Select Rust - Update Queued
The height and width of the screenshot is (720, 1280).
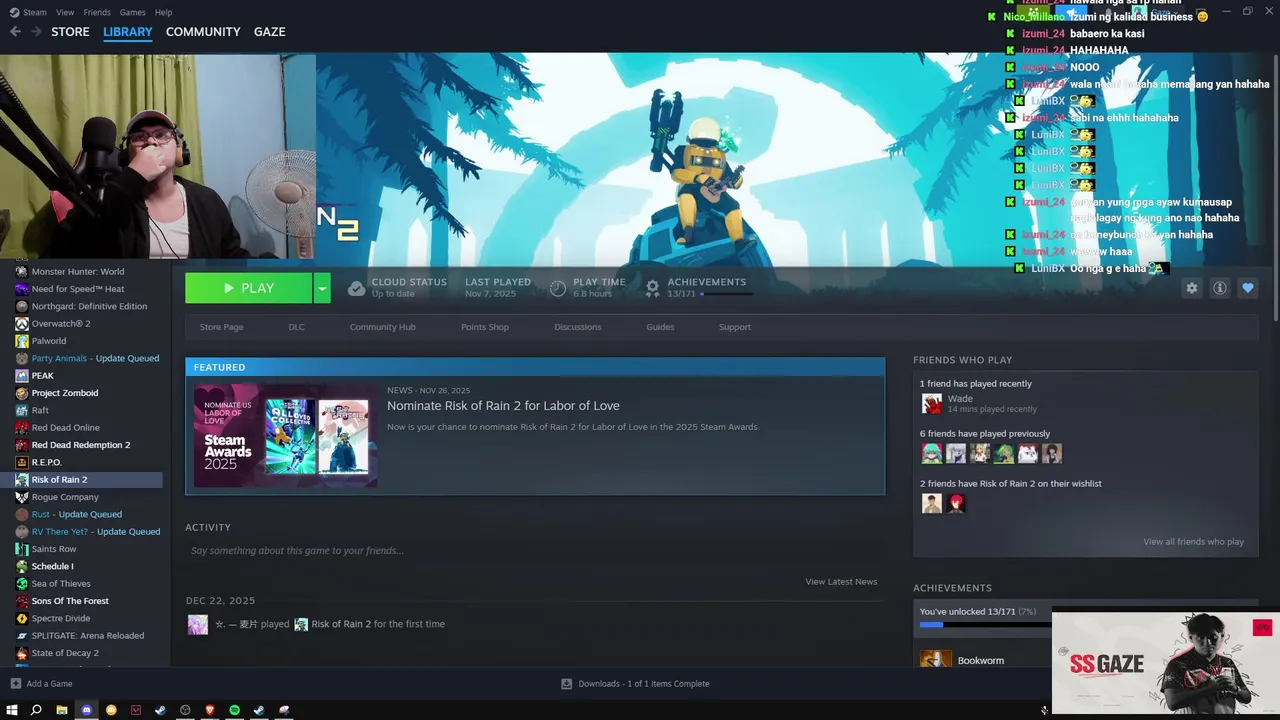[x=77, y=514]
